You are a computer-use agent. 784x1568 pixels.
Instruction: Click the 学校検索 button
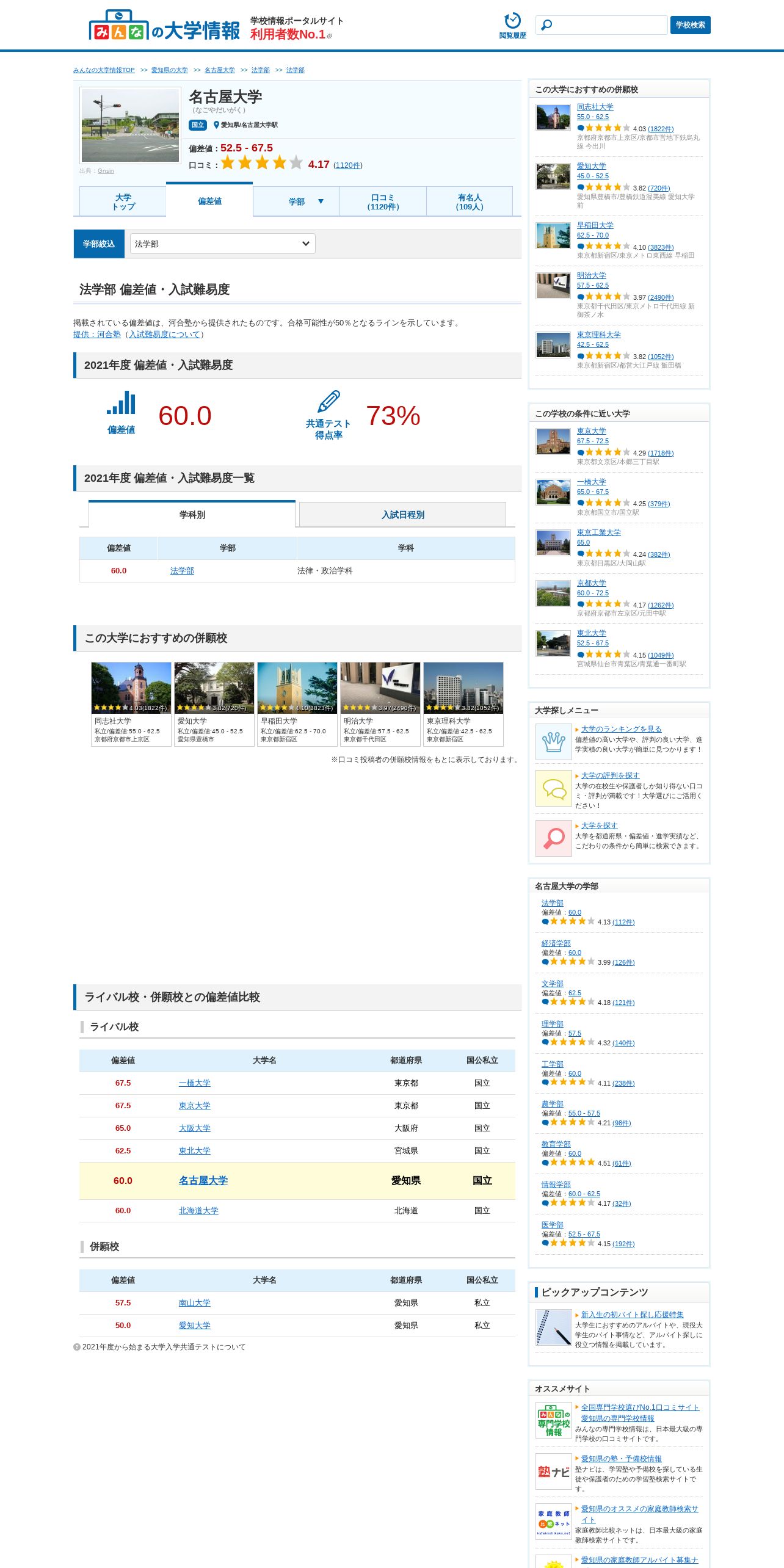click(690, 25)
